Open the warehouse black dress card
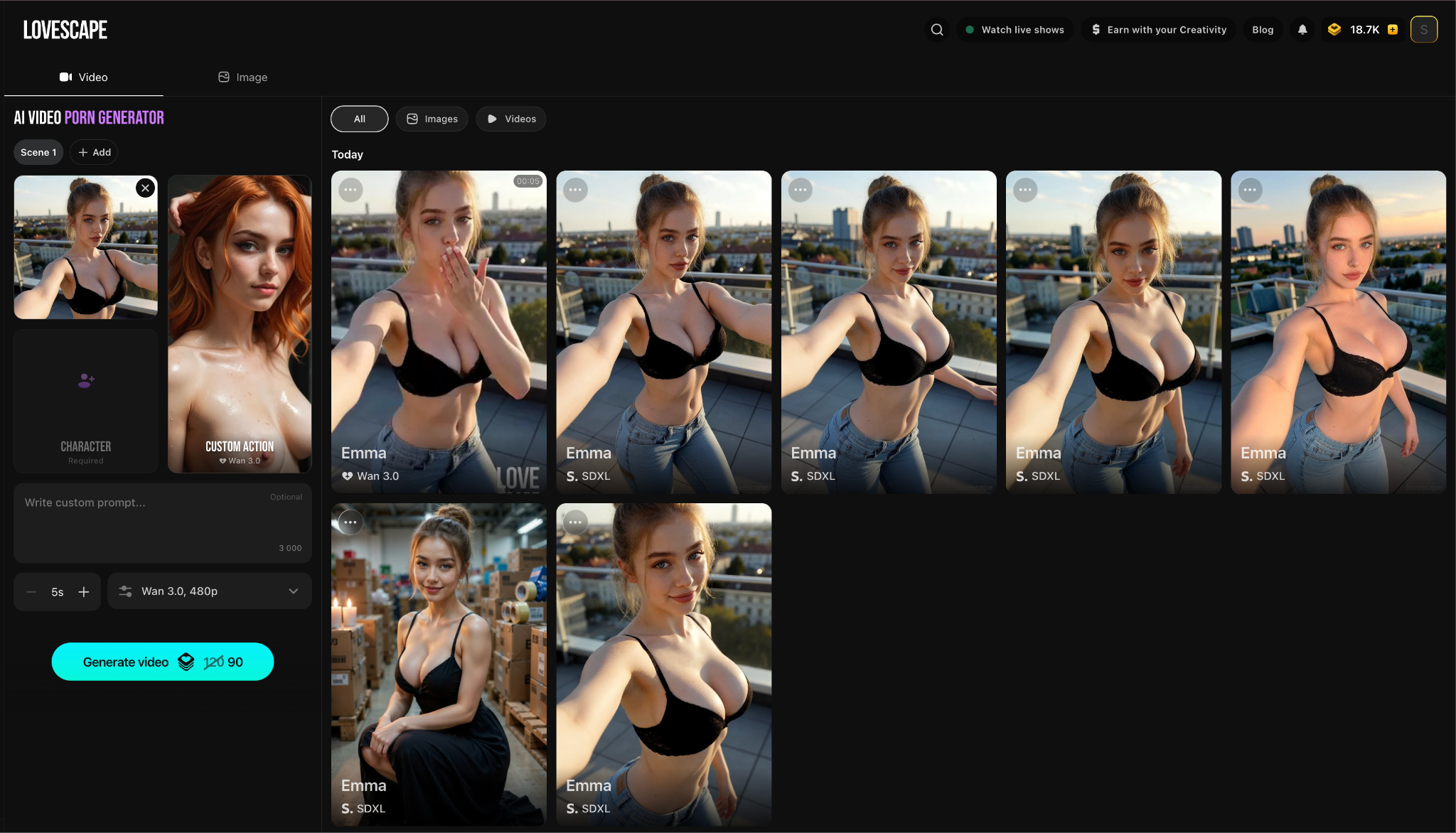 439,665
